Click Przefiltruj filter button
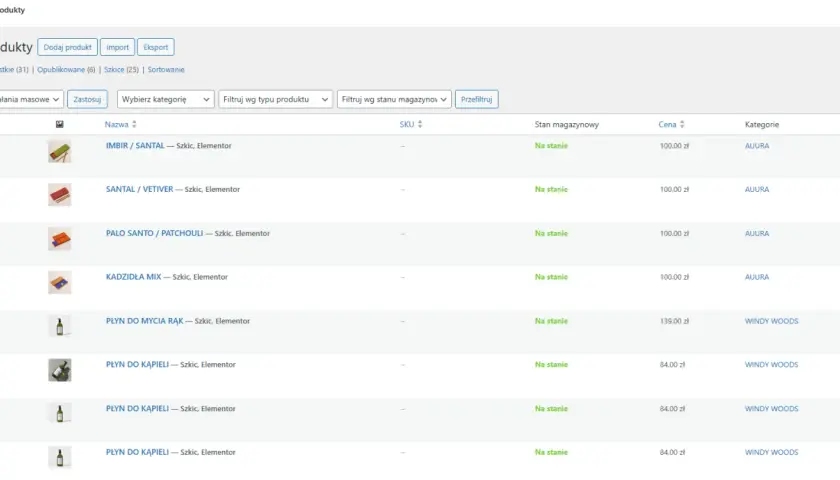This screenshot has height=480, width=840. click(x=477, y=99)
